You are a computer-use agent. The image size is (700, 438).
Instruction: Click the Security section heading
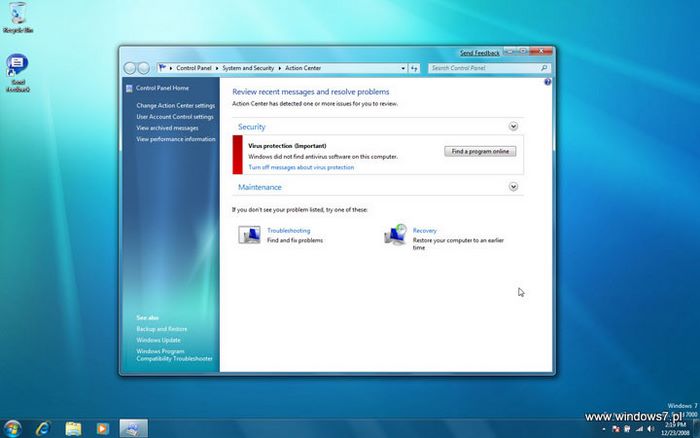click(251, 127)
